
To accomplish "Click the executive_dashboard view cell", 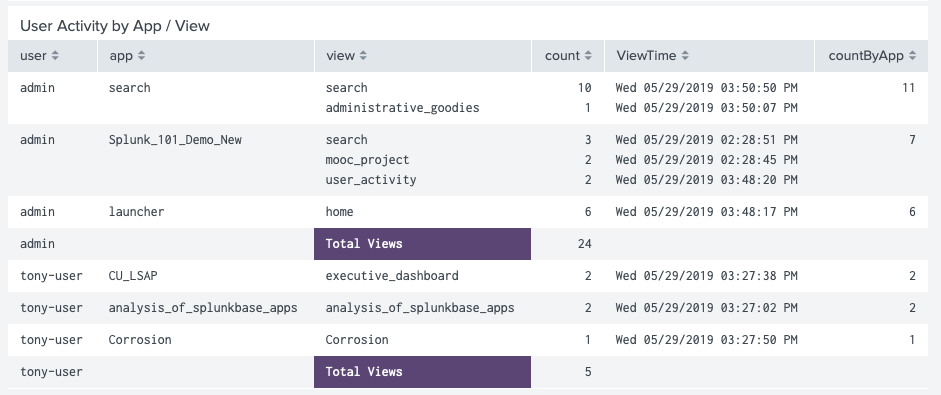I will (x=392, y=276).
